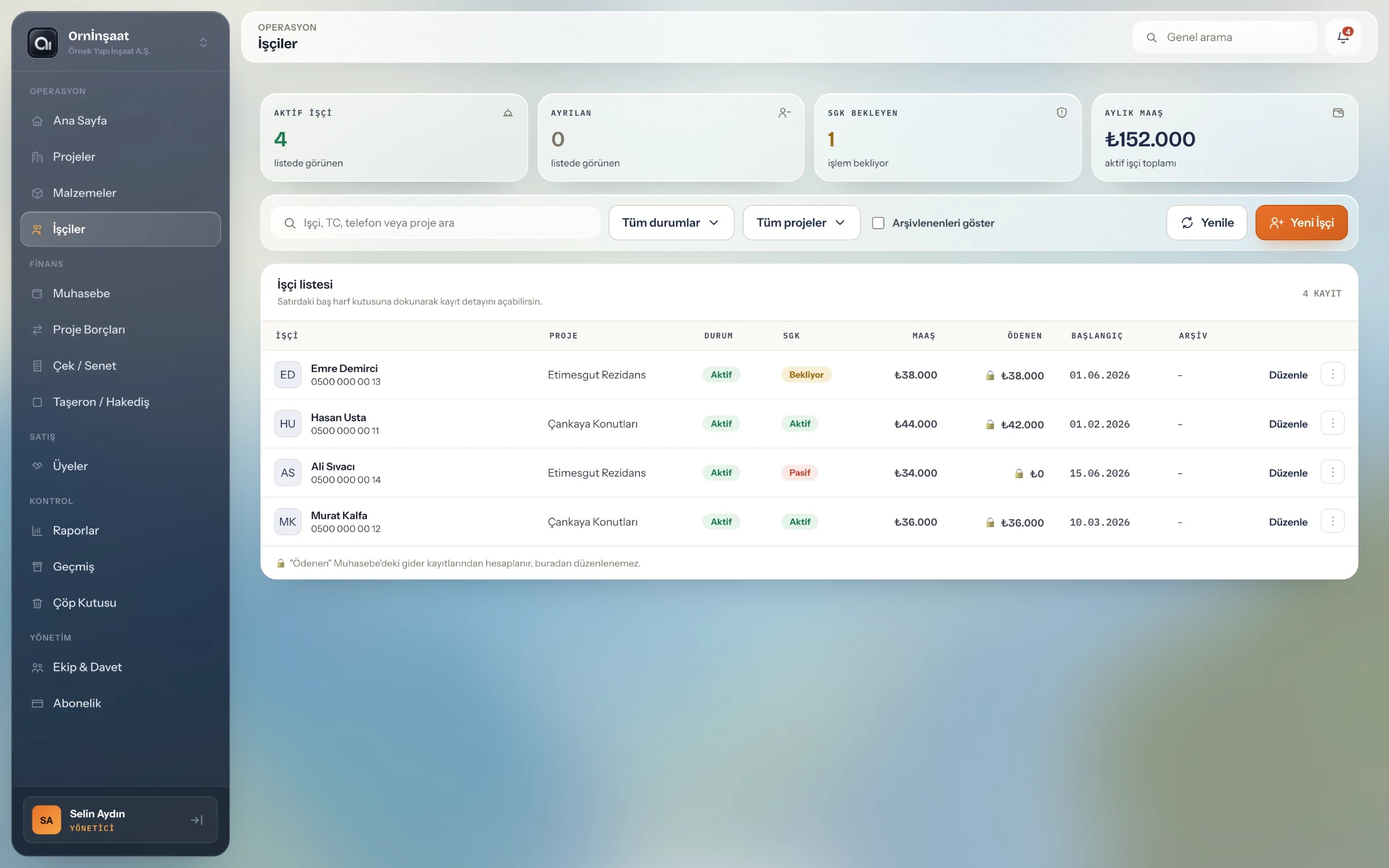
Task: Enable Arşivlenenleri göster checkbox
Action: coord(878,223)
